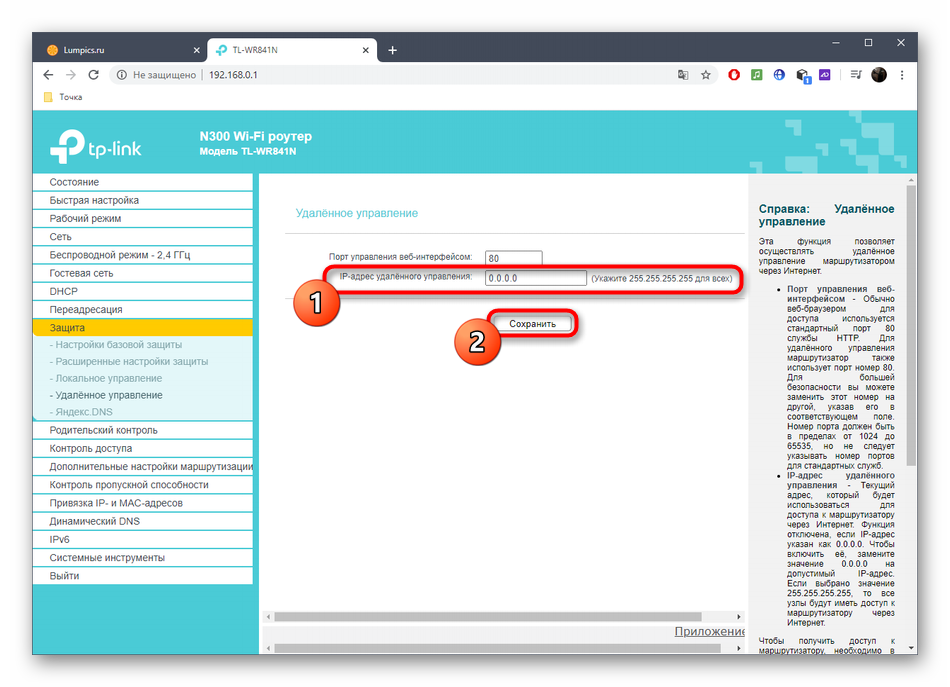Log out via Выйти

point(142,576)
